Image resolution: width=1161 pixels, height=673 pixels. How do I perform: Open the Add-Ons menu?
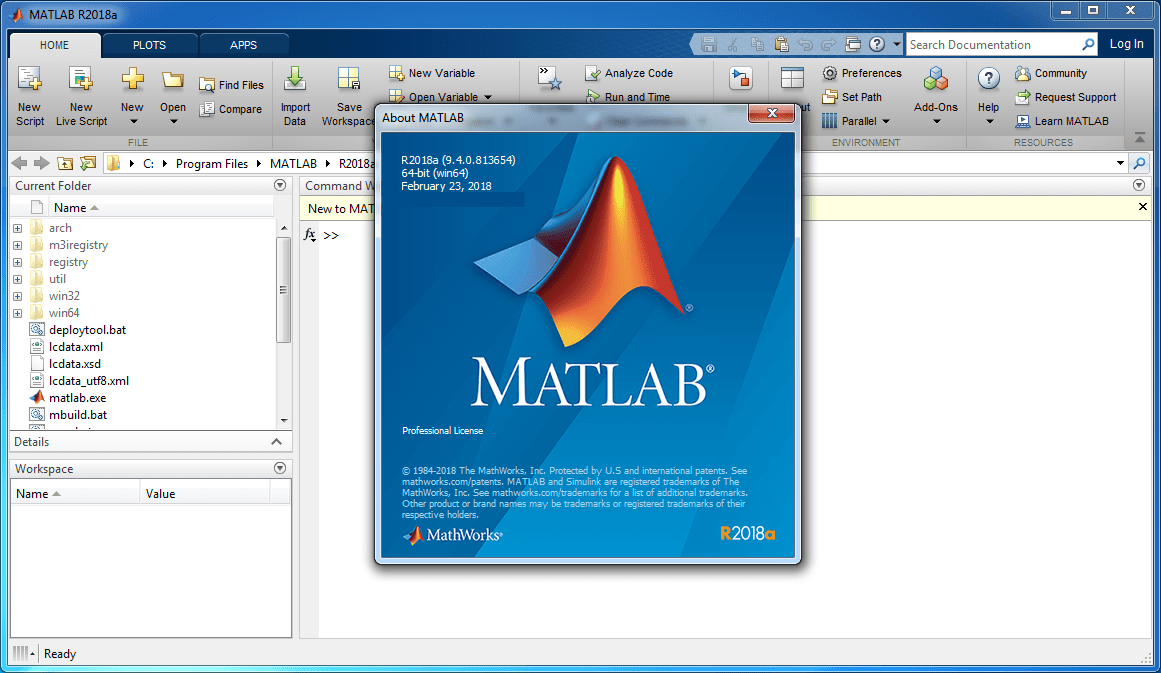click(936, 96)
